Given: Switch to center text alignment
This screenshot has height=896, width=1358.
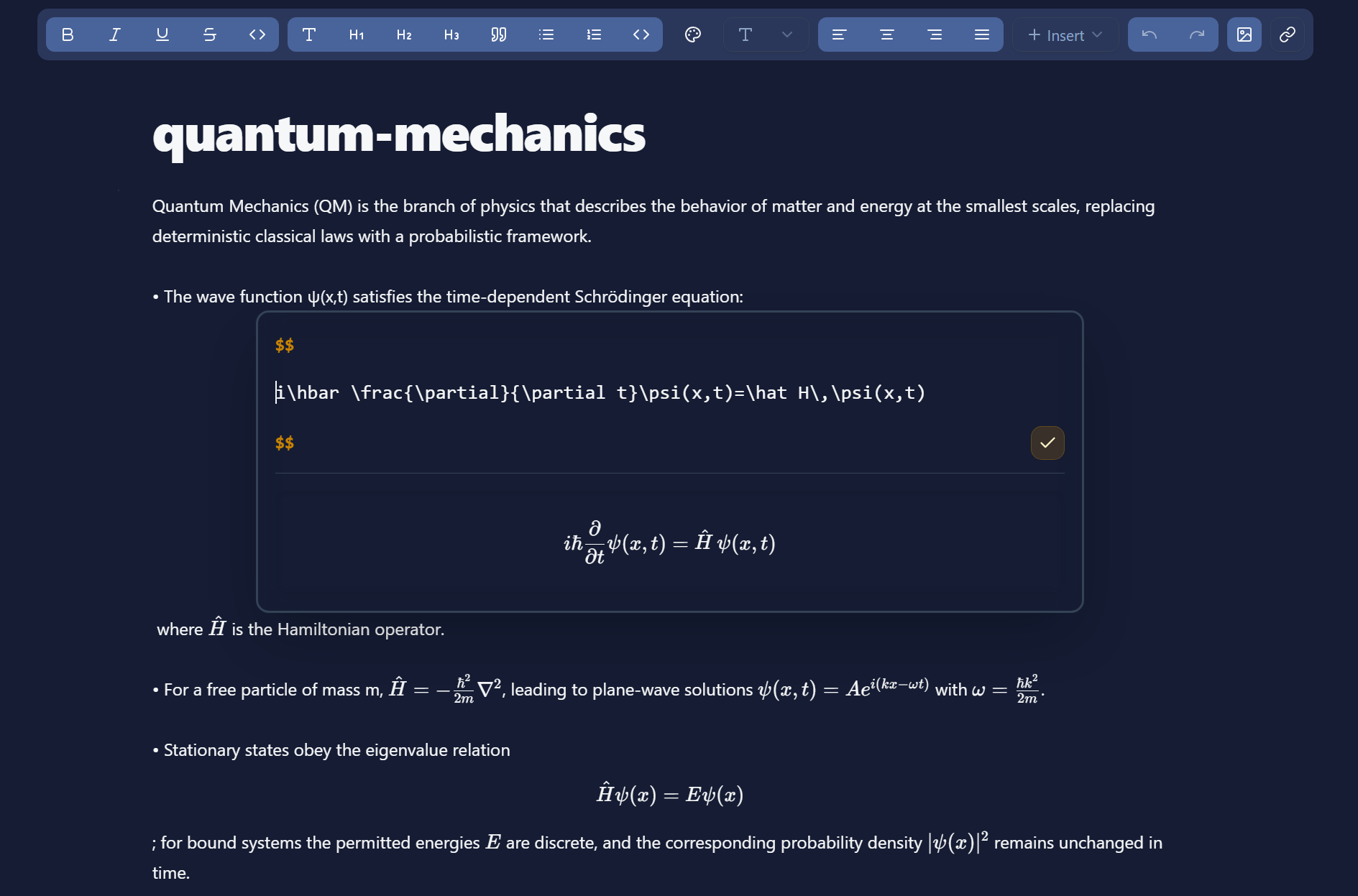Looking at the screenshot, I should pyautogui.click(x=887, y=34).
